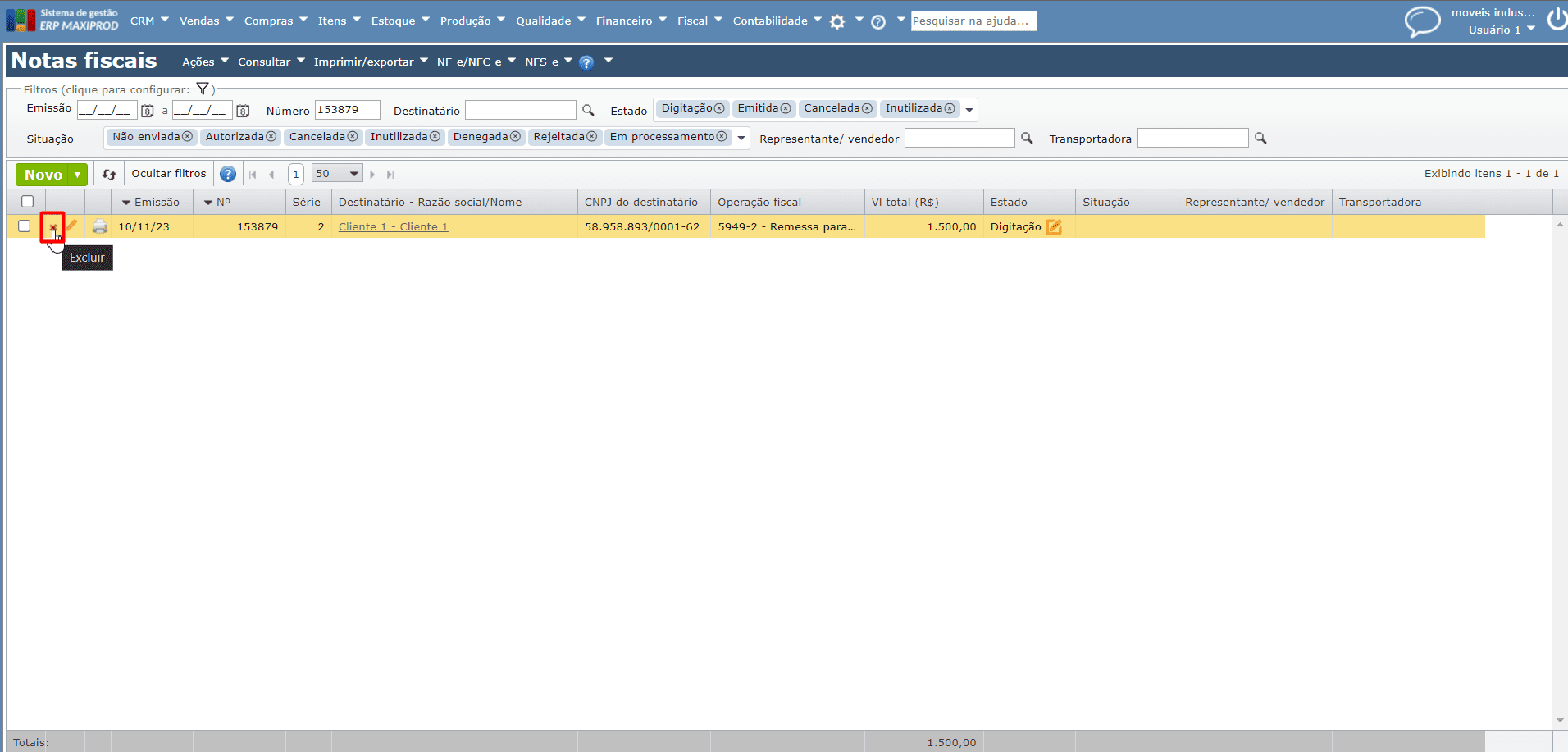Open calendar for the Emissão end date
Image resolution: width=1568 pixels, height=752 pixels.
coord(243,111)
